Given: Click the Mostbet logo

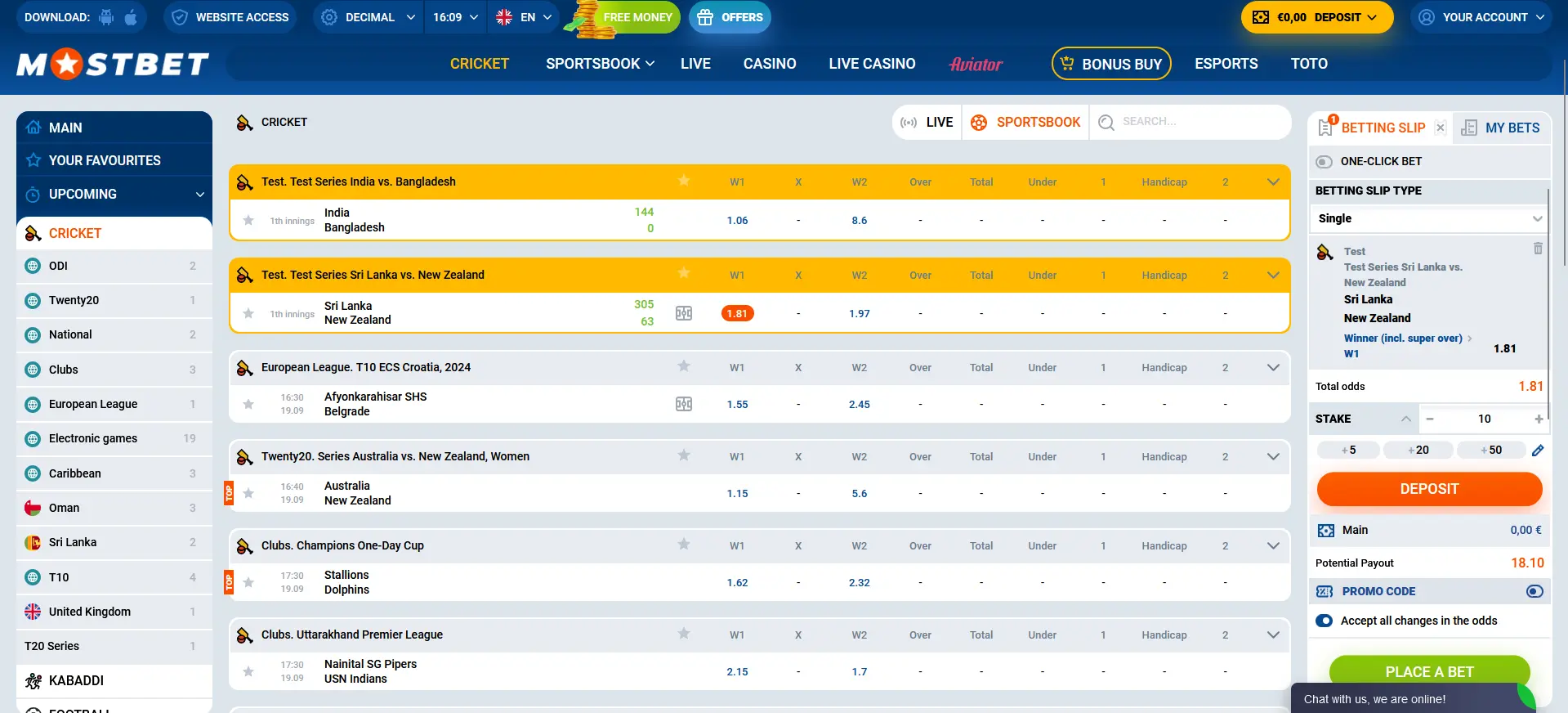Looking at the screenshot, I should [x=113, y=64].
